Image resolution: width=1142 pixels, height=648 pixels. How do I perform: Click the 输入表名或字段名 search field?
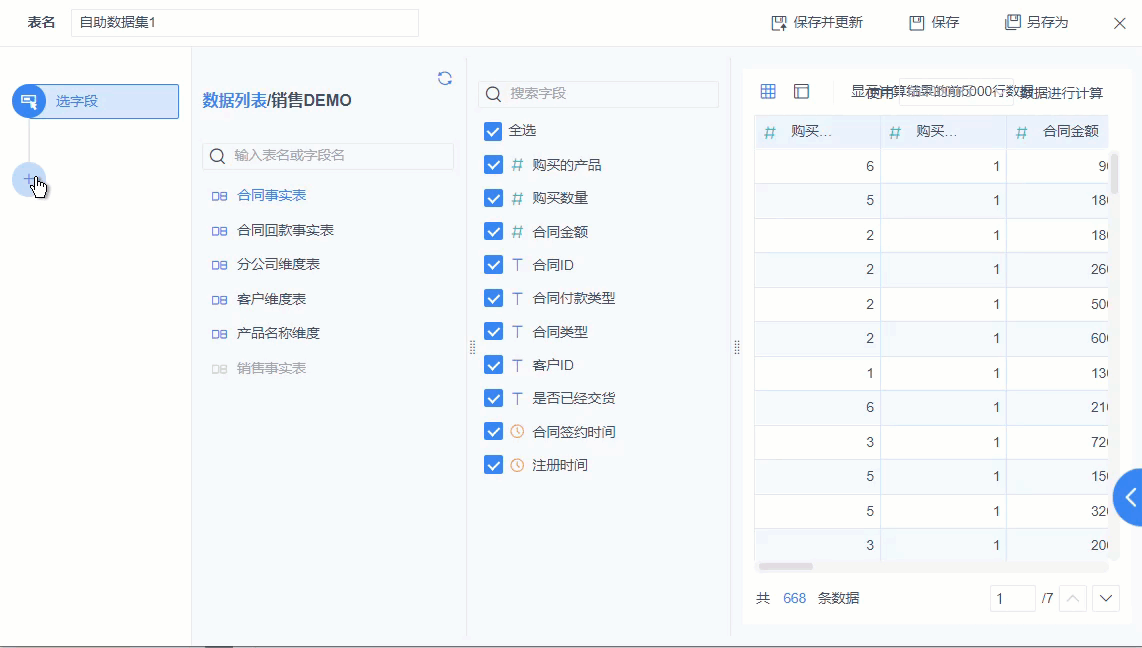pos(328,156)
